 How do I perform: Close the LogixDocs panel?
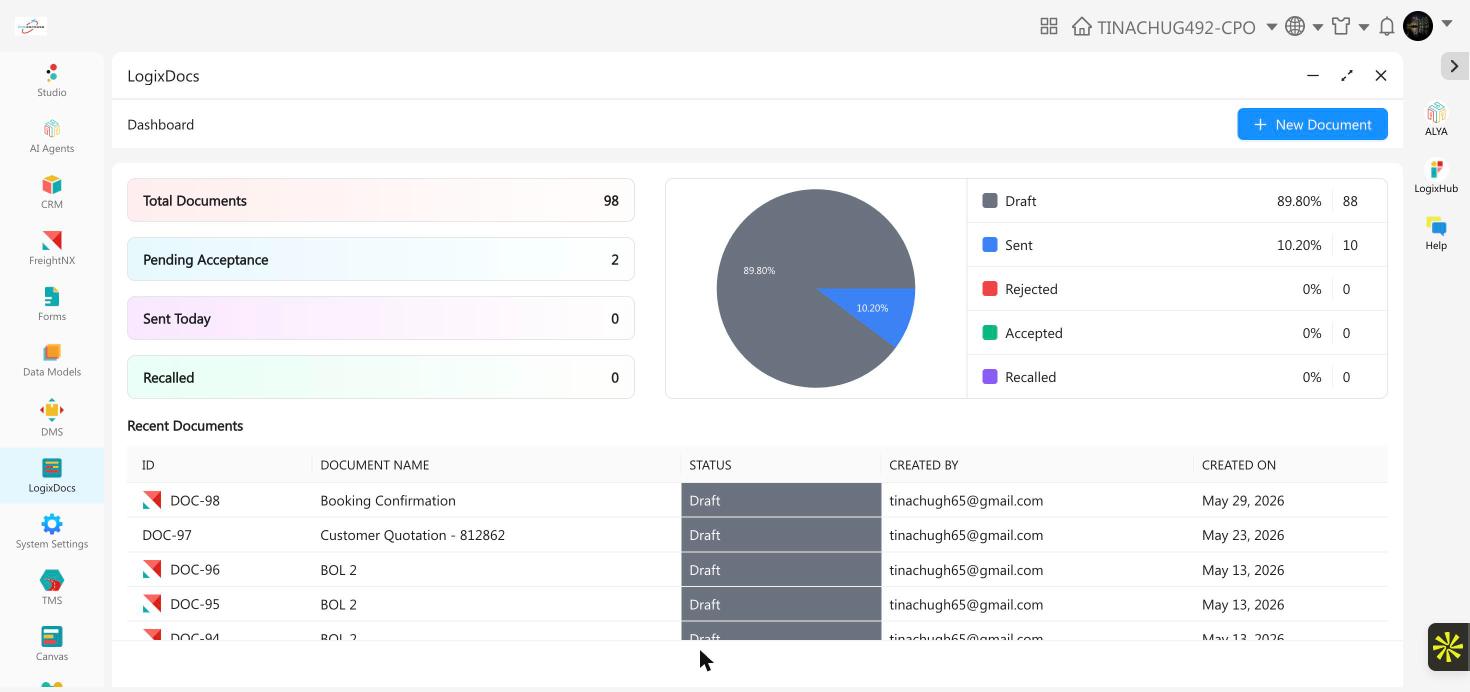coord(1381,75)
